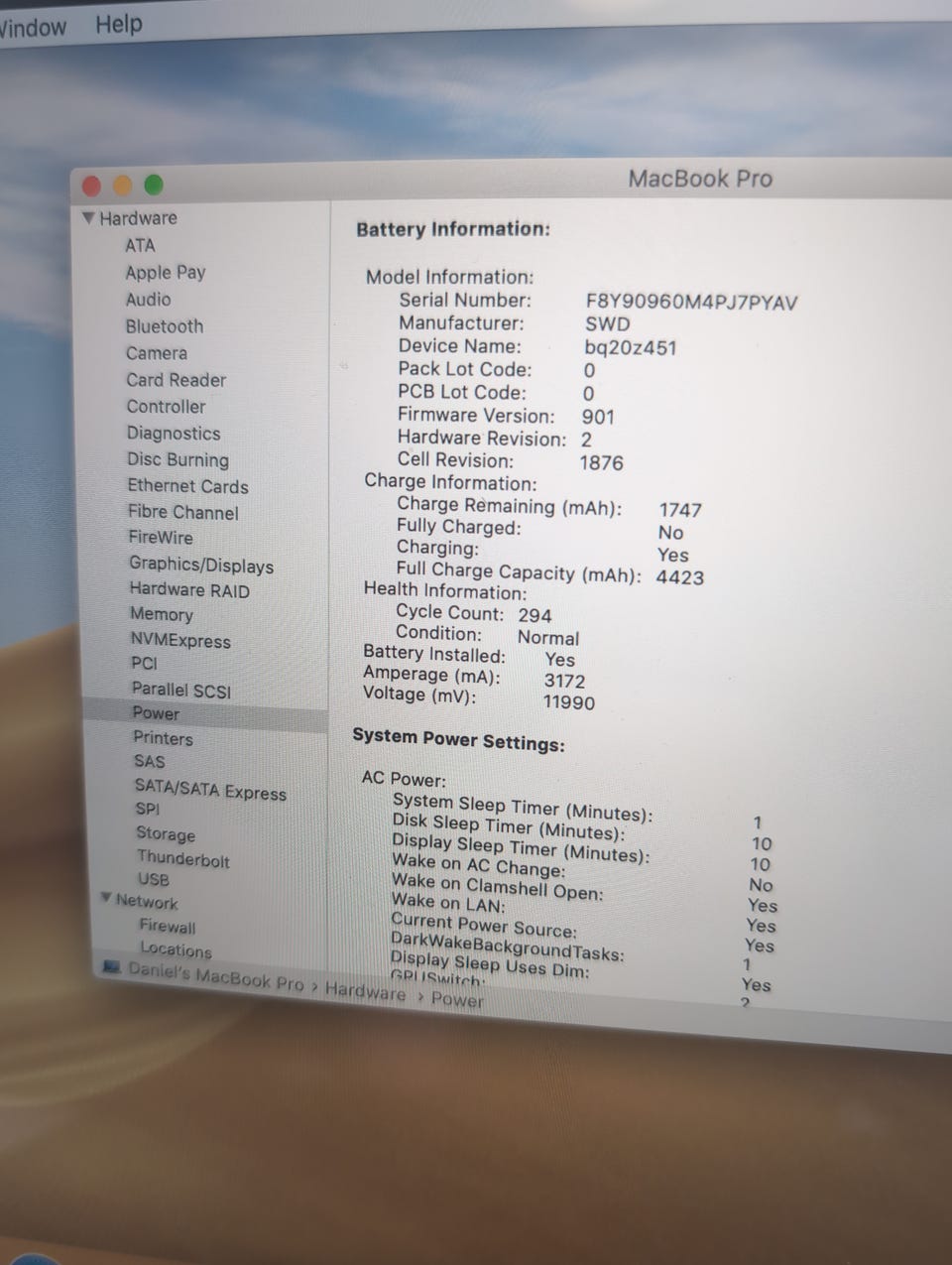Select SATA/SATA Express in the sidebar

(210, 789)
